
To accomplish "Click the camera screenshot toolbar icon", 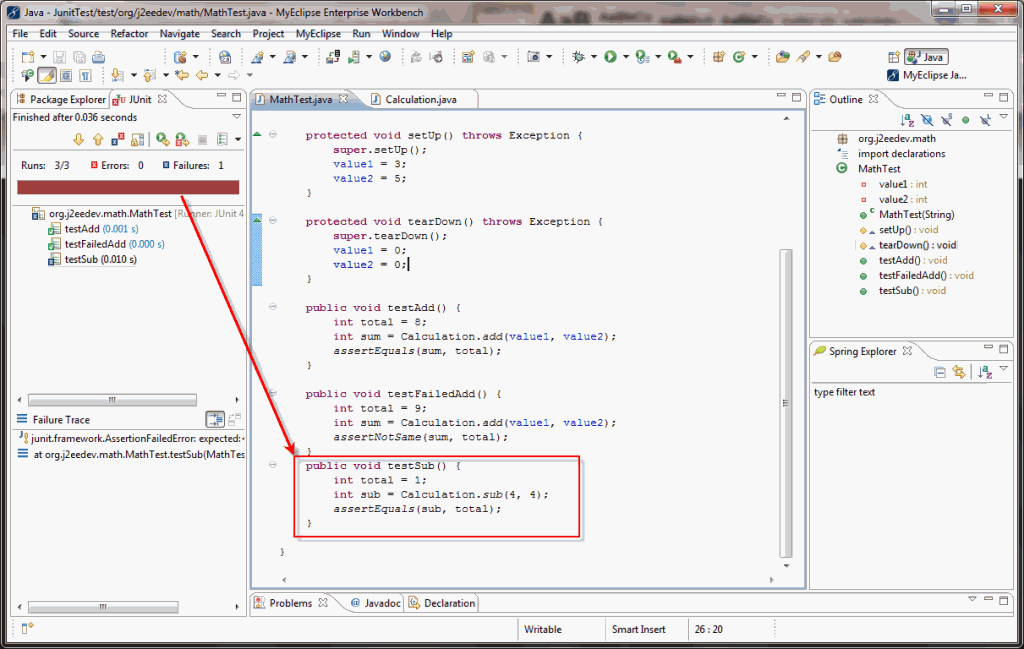I will 534,57.
